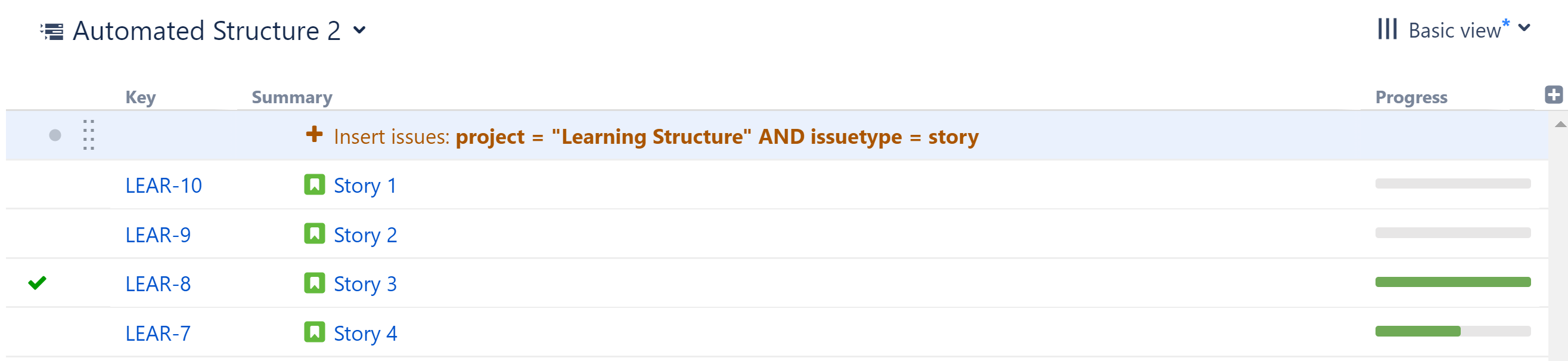The width and height of the screenshot is (1568, 361).
Task: Click the Summary column header
Action: click(x=291, y=96)
